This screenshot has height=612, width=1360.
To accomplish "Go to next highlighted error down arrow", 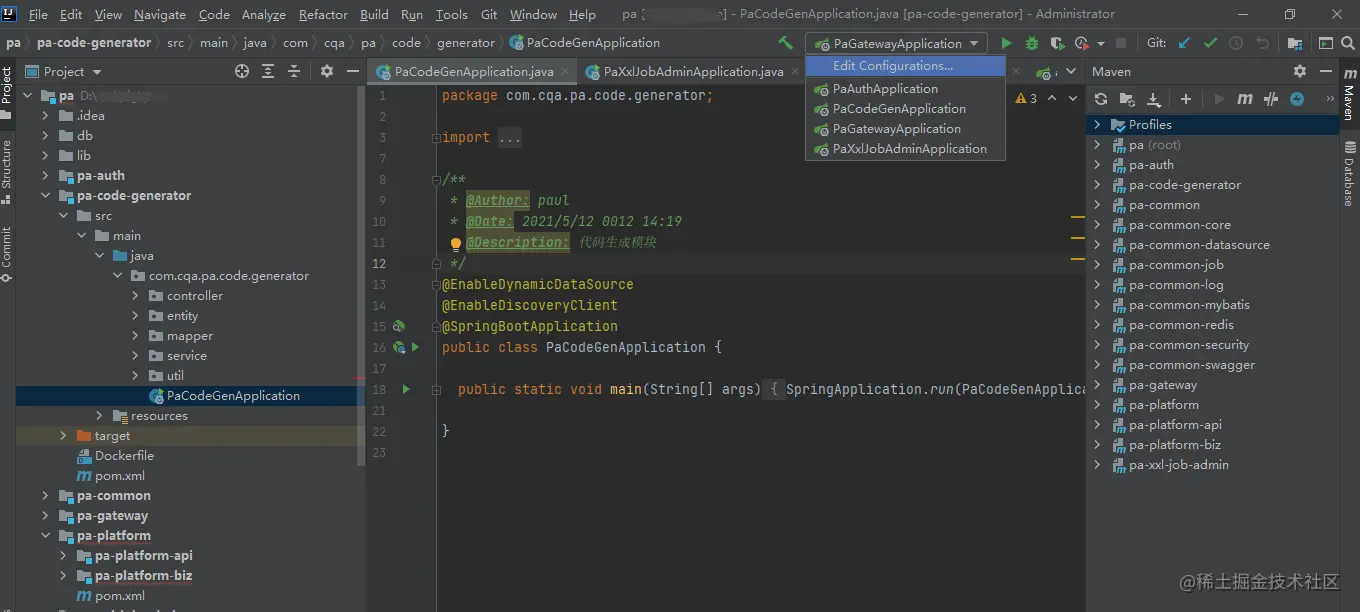I will click(1071, 98).
